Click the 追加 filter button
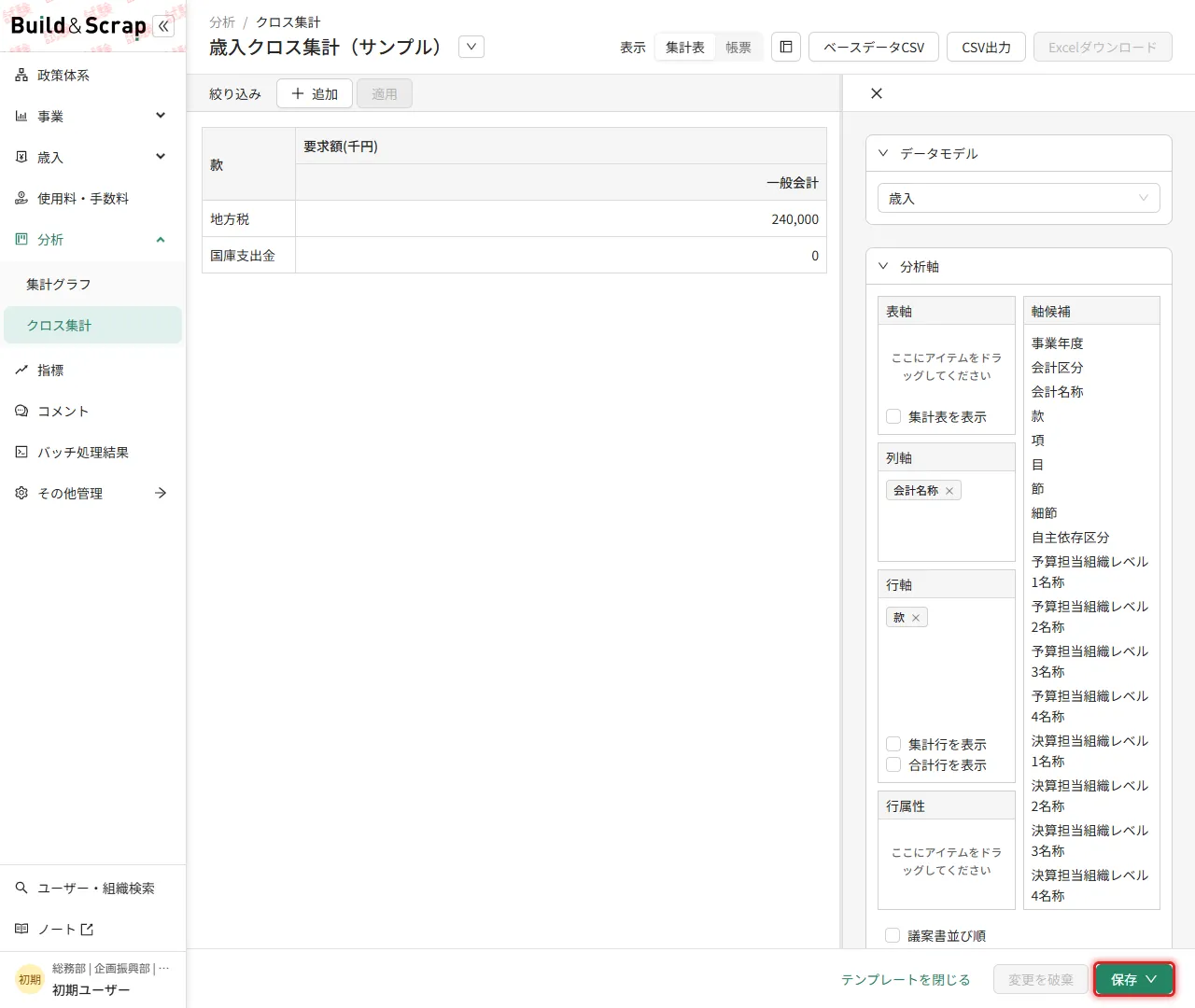This screenshot has height=1008, width=1195. (315, 94)
